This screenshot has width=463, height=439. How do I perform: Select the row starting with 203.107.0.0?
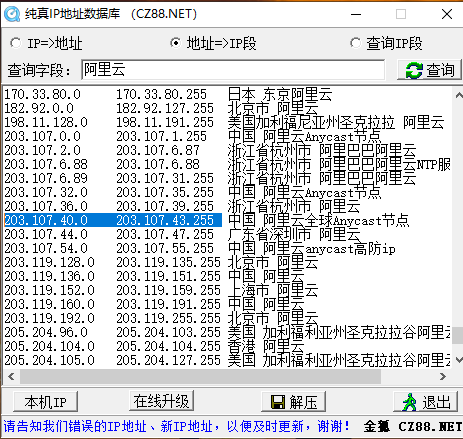(227, 136)
